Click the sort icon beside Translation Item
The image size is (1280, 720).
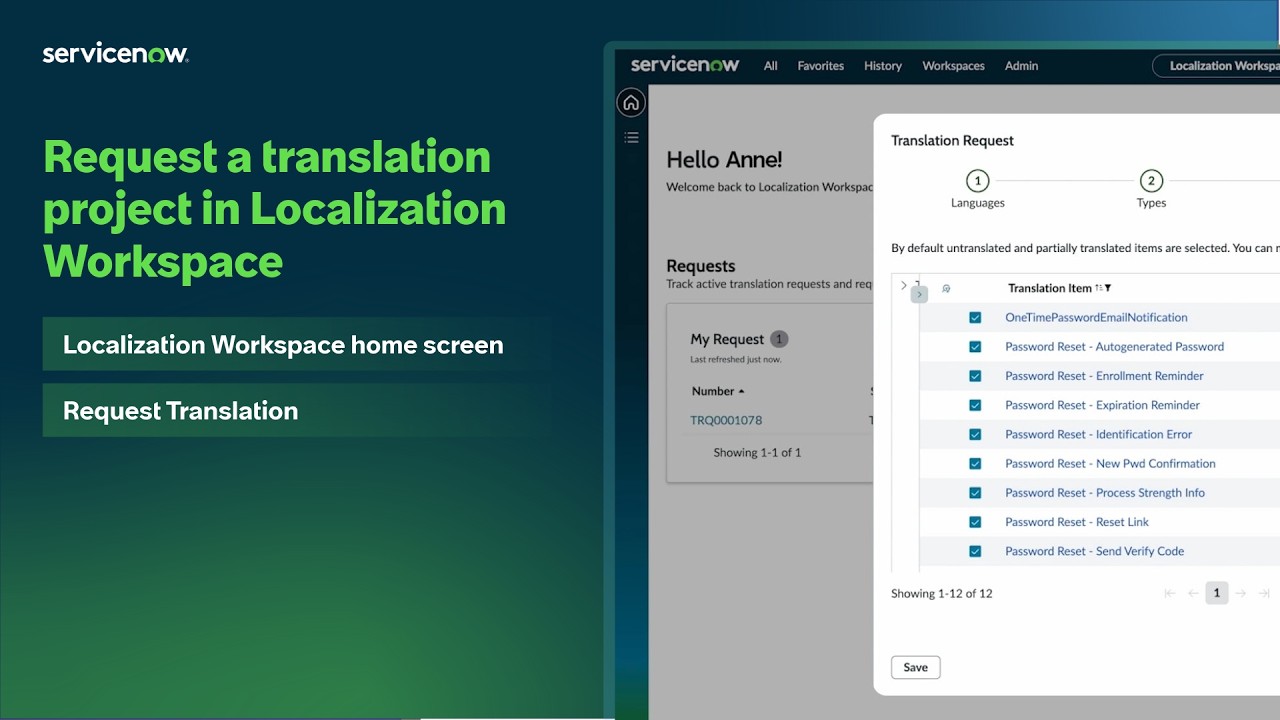tap(1098, 288)
